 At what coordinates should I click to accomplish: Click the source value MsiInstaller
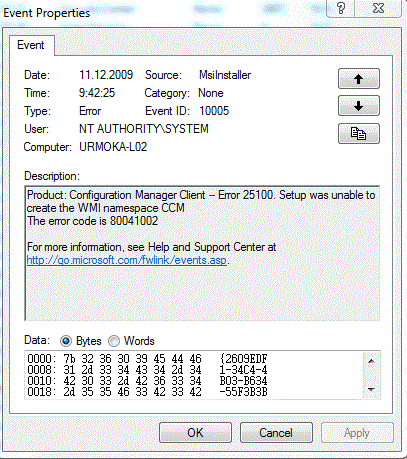click(x=225, y=75)
